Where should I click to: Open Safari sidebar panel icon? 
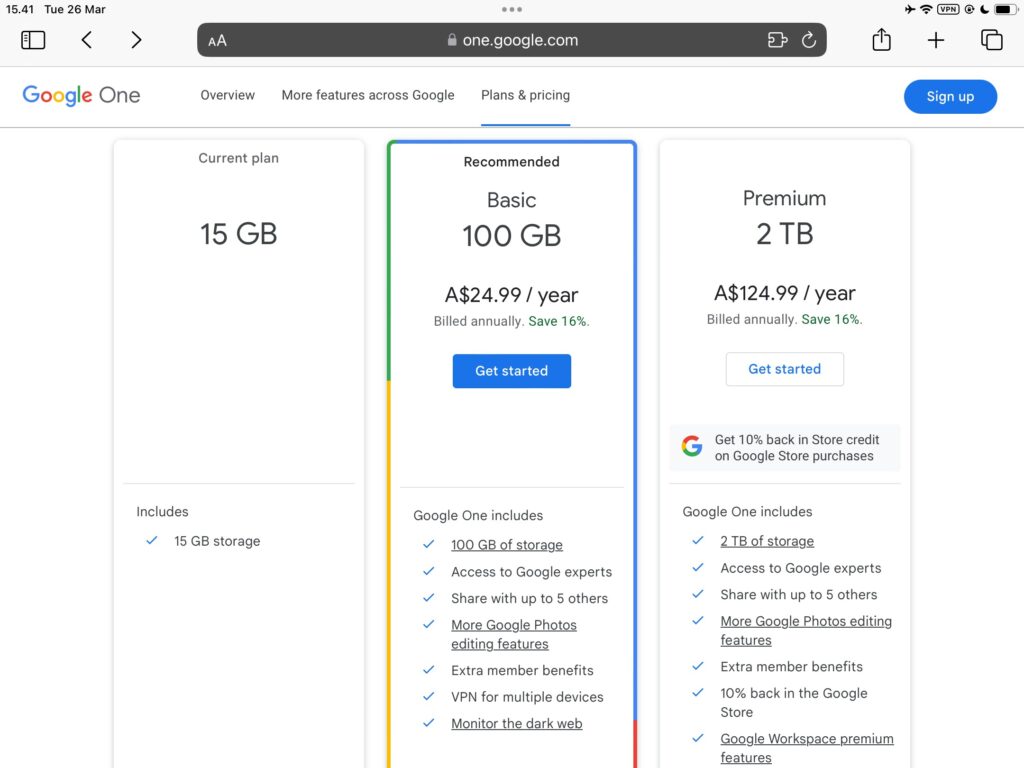[x=33, y=40]
